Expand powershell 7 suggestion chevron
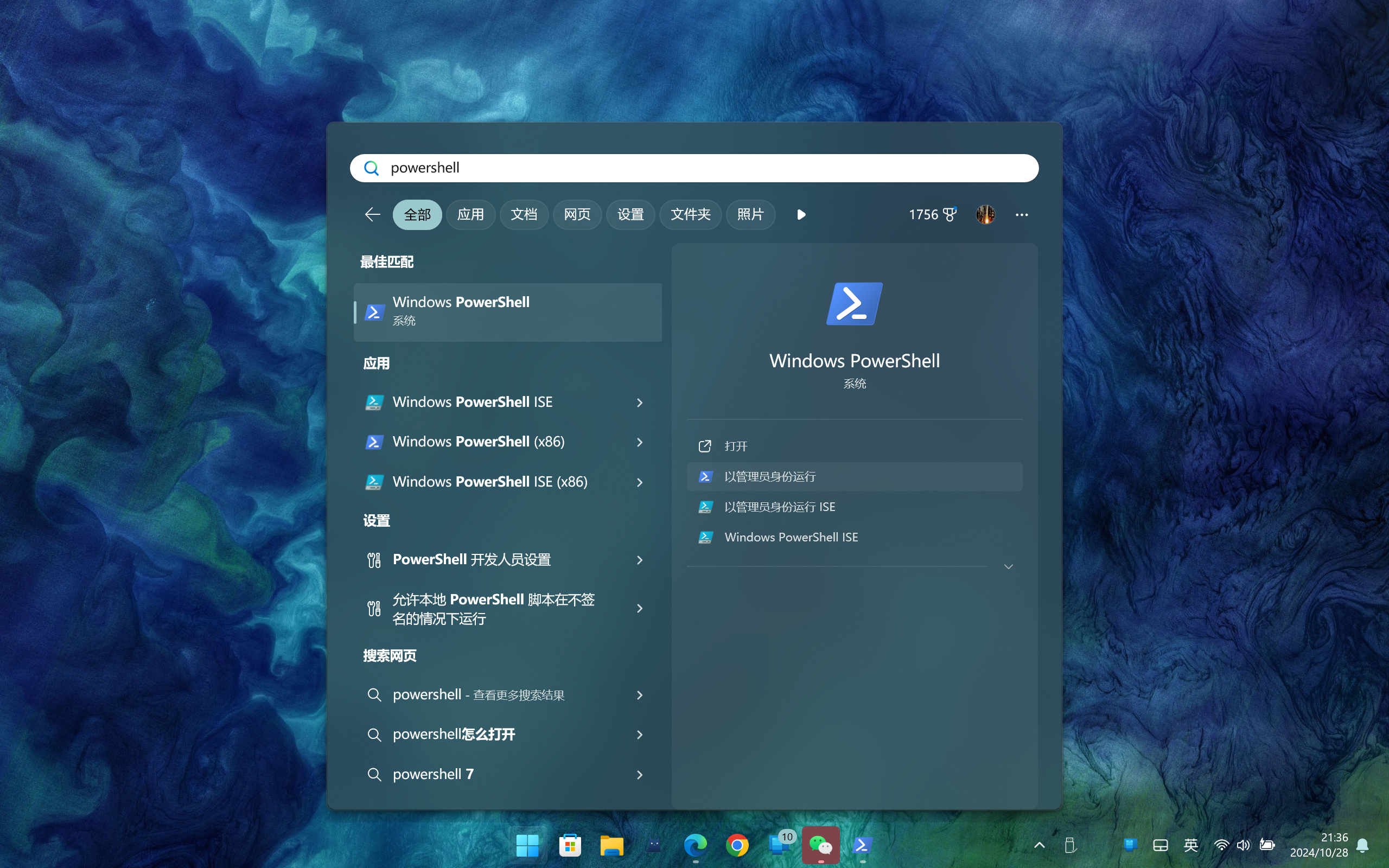 pos(639,775)
